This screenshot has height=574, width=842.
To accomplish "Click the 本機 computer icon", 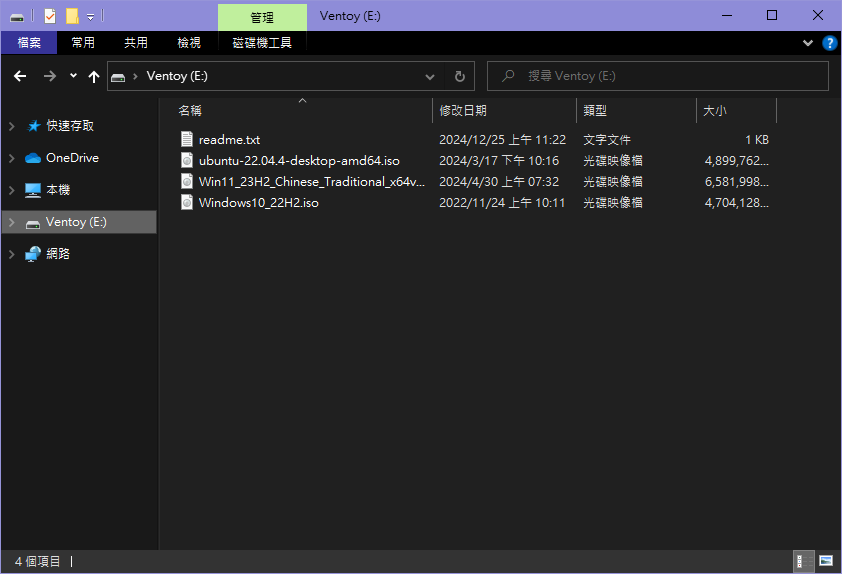I will pyautogui.click(x=33, y=190).
